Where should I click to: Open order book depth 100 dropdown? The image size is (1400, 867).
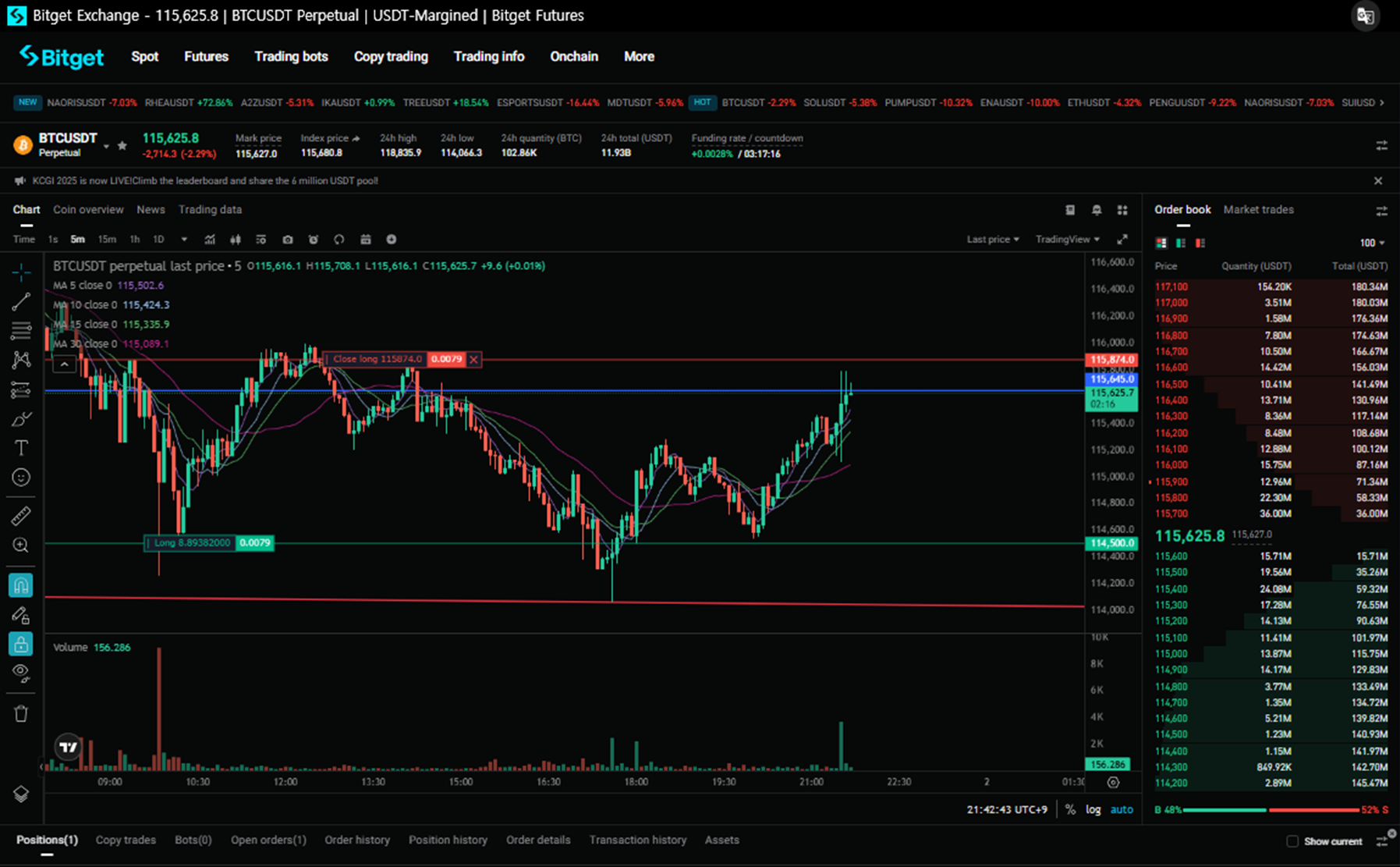click(x=1372, y=243)
